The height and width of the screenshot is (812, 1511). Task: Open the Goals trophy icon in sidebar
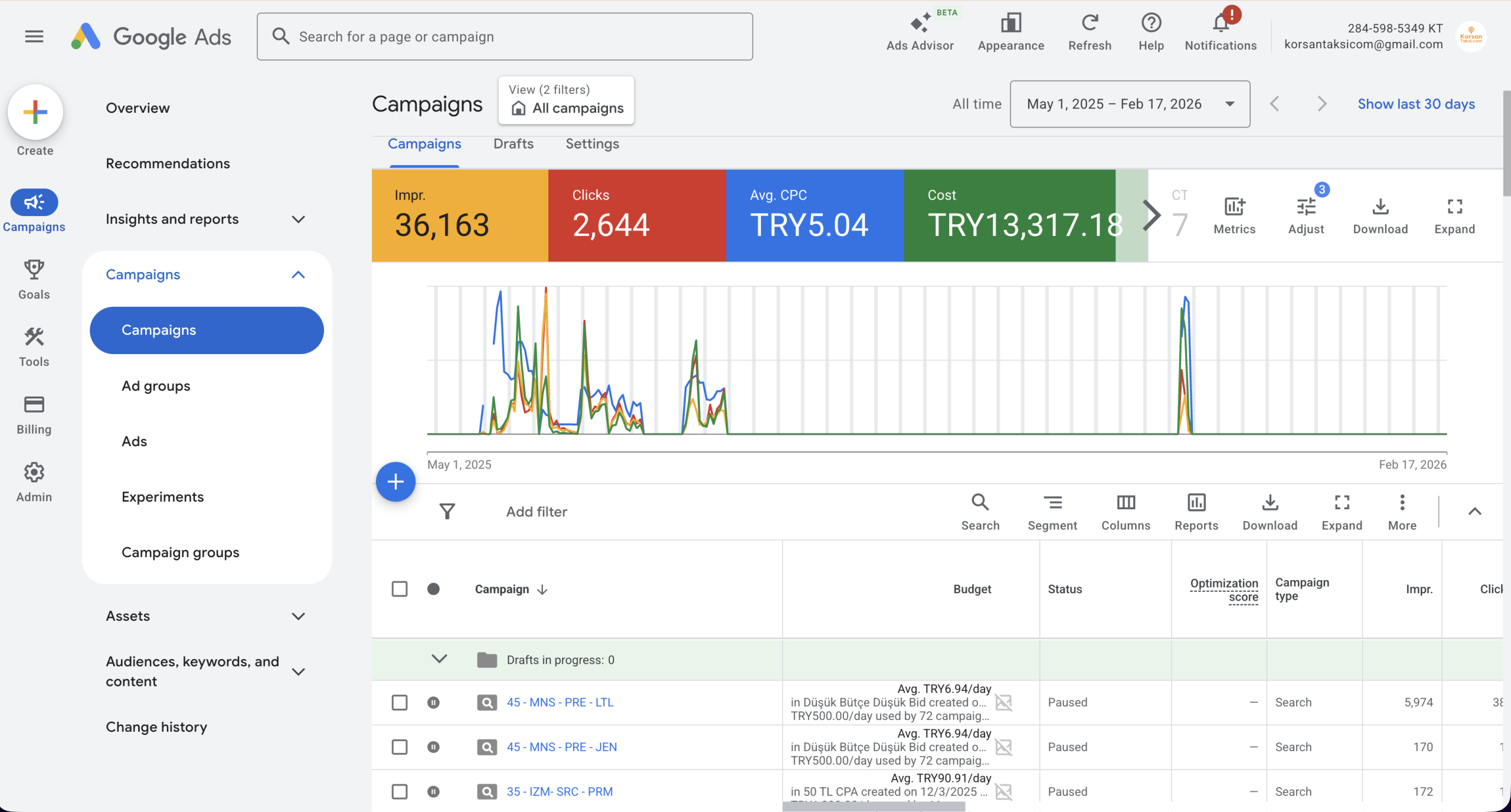pos(34,270)
